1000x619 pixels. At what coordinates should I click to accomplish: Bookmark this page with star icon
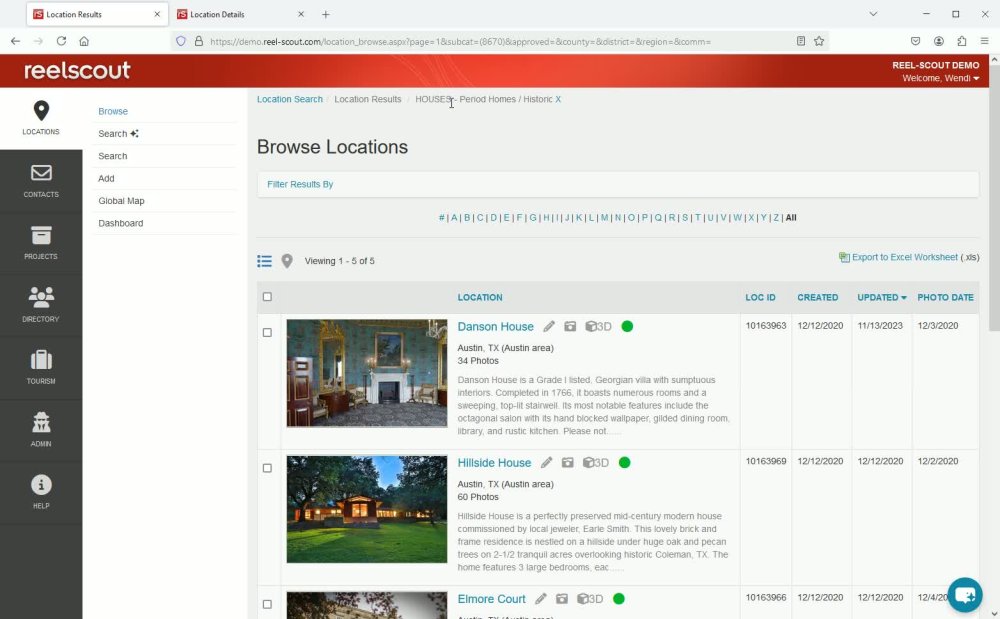819,41
